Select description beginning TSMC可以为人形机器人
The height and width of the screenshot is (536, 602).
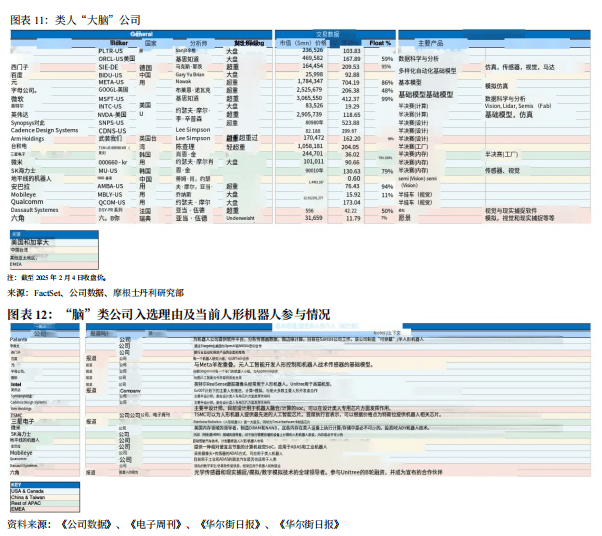tap(318, 415)
